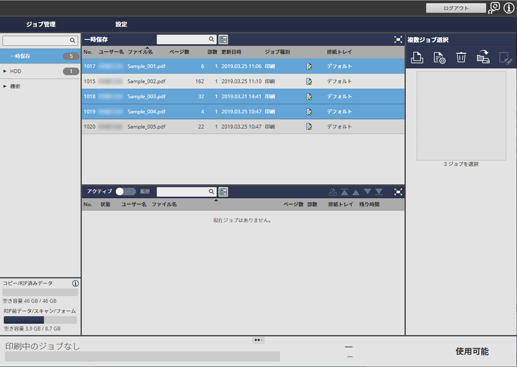Open the ジョブ管理 tab
This screenshot has height=367, width=517.
pos(41,24)
